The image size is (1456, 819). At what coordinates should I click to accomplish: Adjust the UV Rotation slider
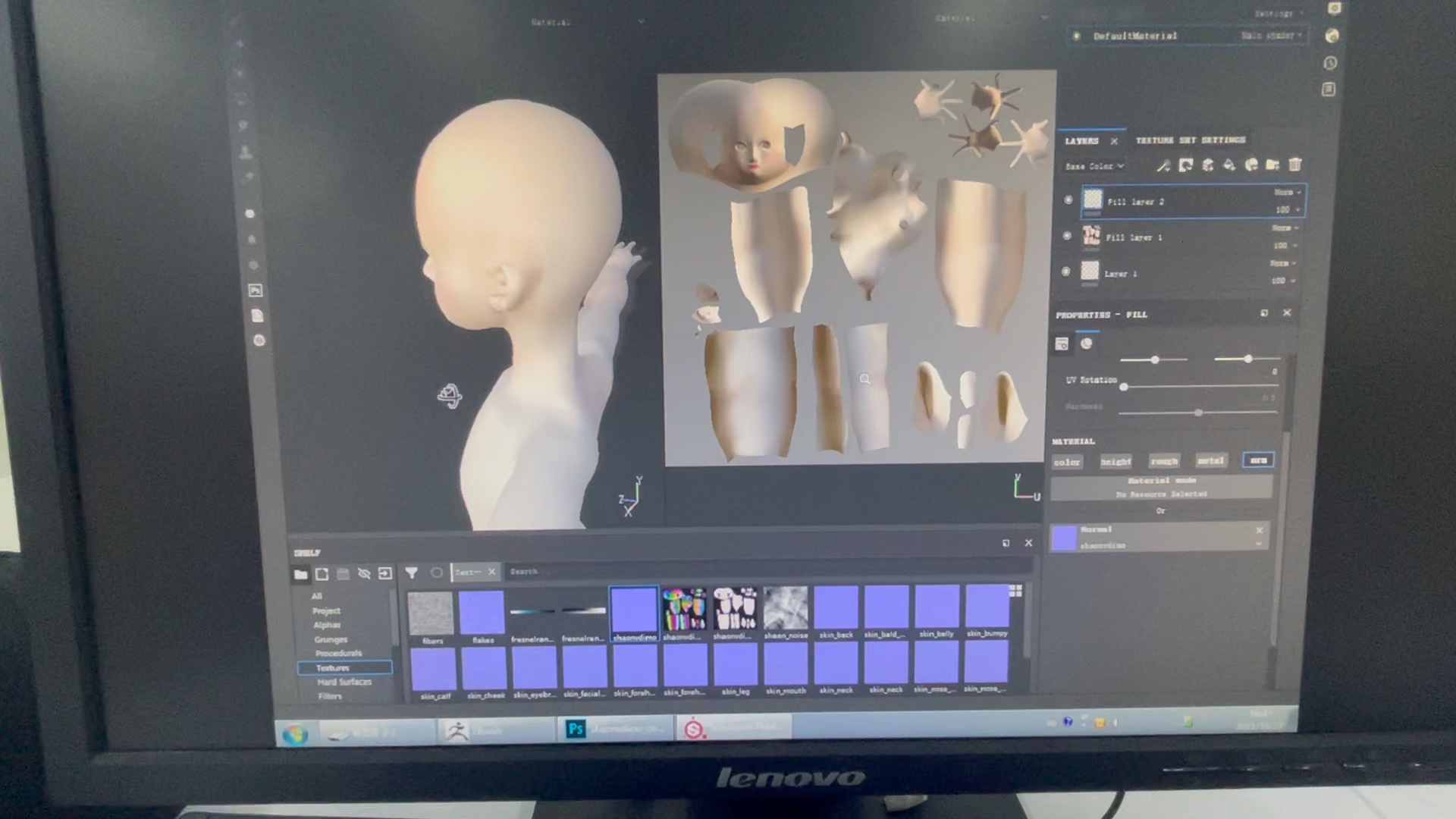[1200, 387]
